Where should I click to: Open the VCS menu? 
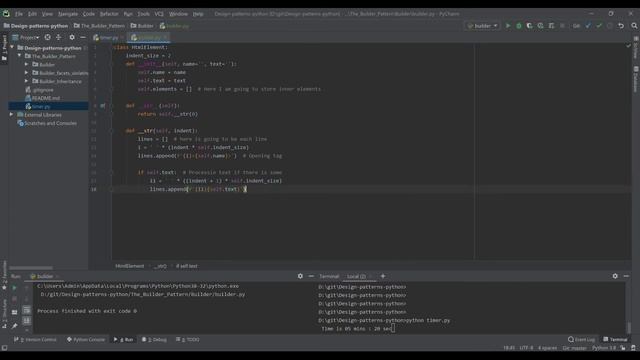[x=159, y=14]
